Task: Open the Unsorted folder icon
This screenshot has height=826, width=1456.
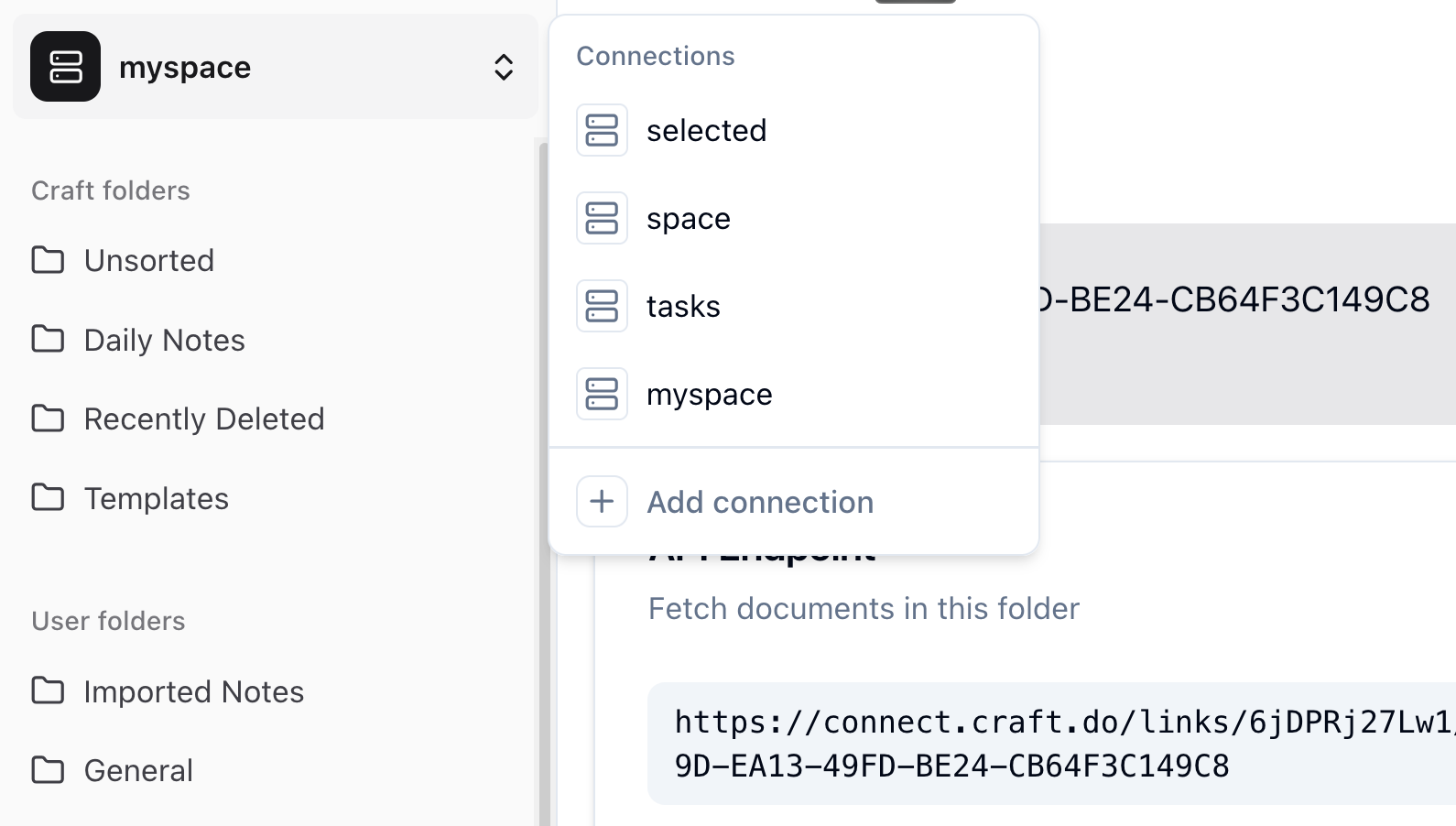Action: coord(49,260)
